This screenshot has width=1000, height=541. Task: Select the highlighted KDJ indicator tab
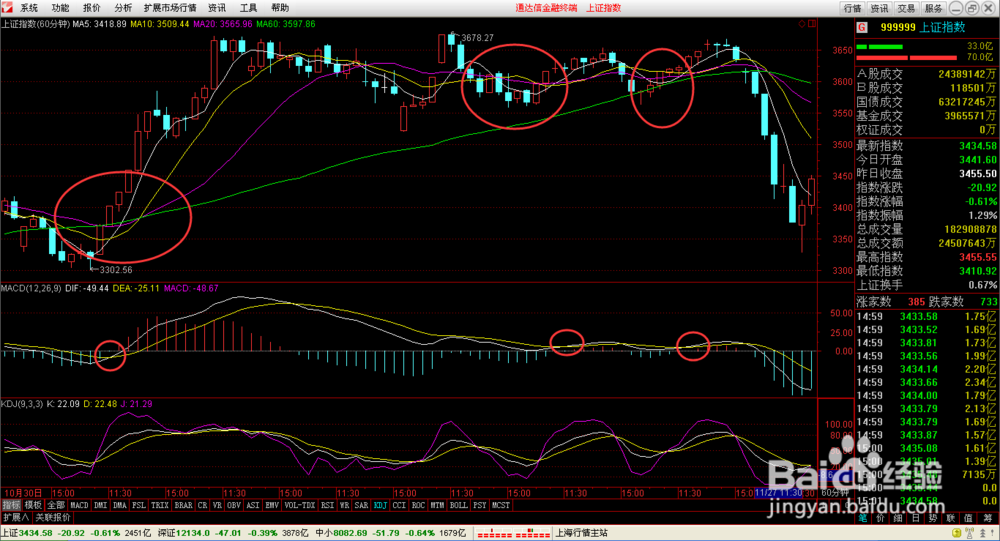[380, 505]
